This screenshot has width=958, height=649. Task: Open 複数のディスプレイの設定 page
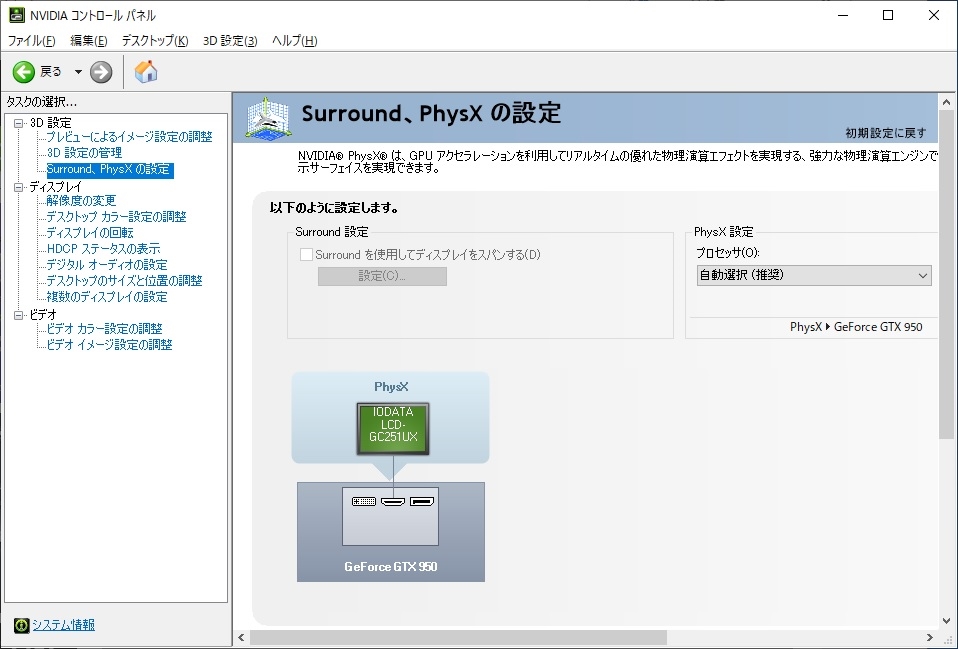(x=107, y=297)
